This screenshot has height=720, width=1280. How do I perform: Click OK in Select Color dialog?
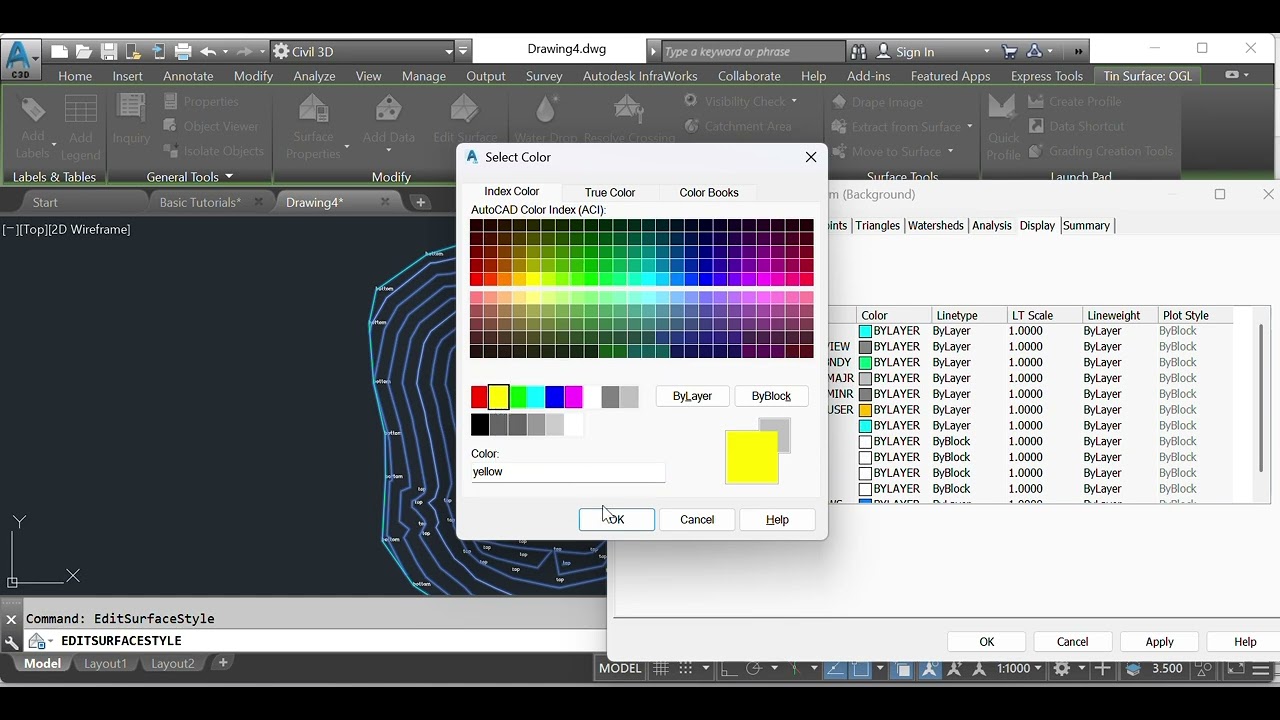pyautogui.click(x=617, y=520)
